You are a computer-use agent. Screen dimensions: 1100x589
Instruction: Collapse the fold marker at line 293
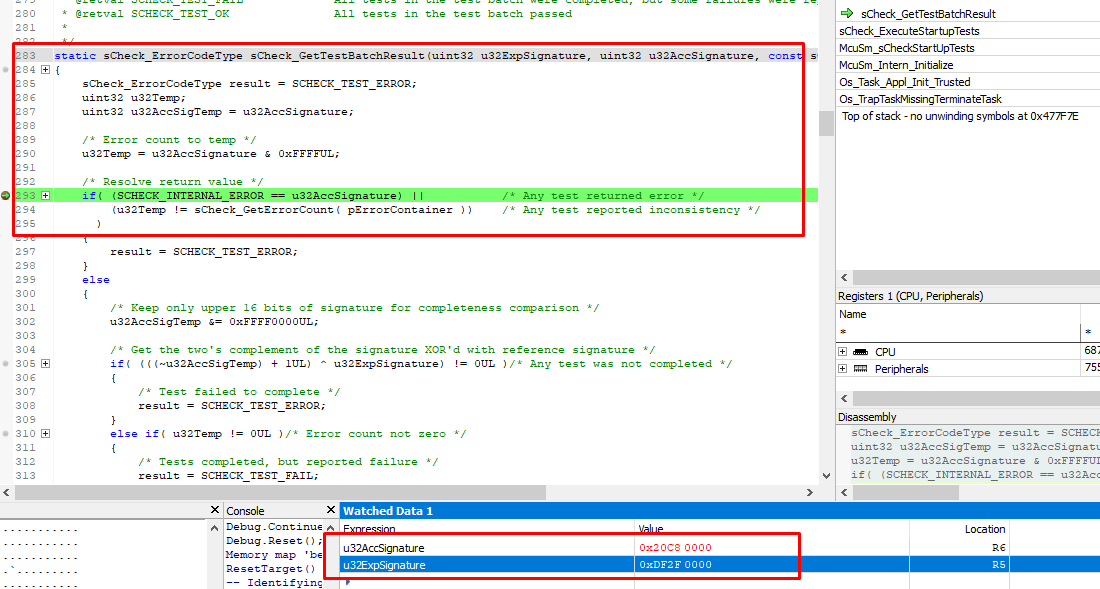point(46,196)
